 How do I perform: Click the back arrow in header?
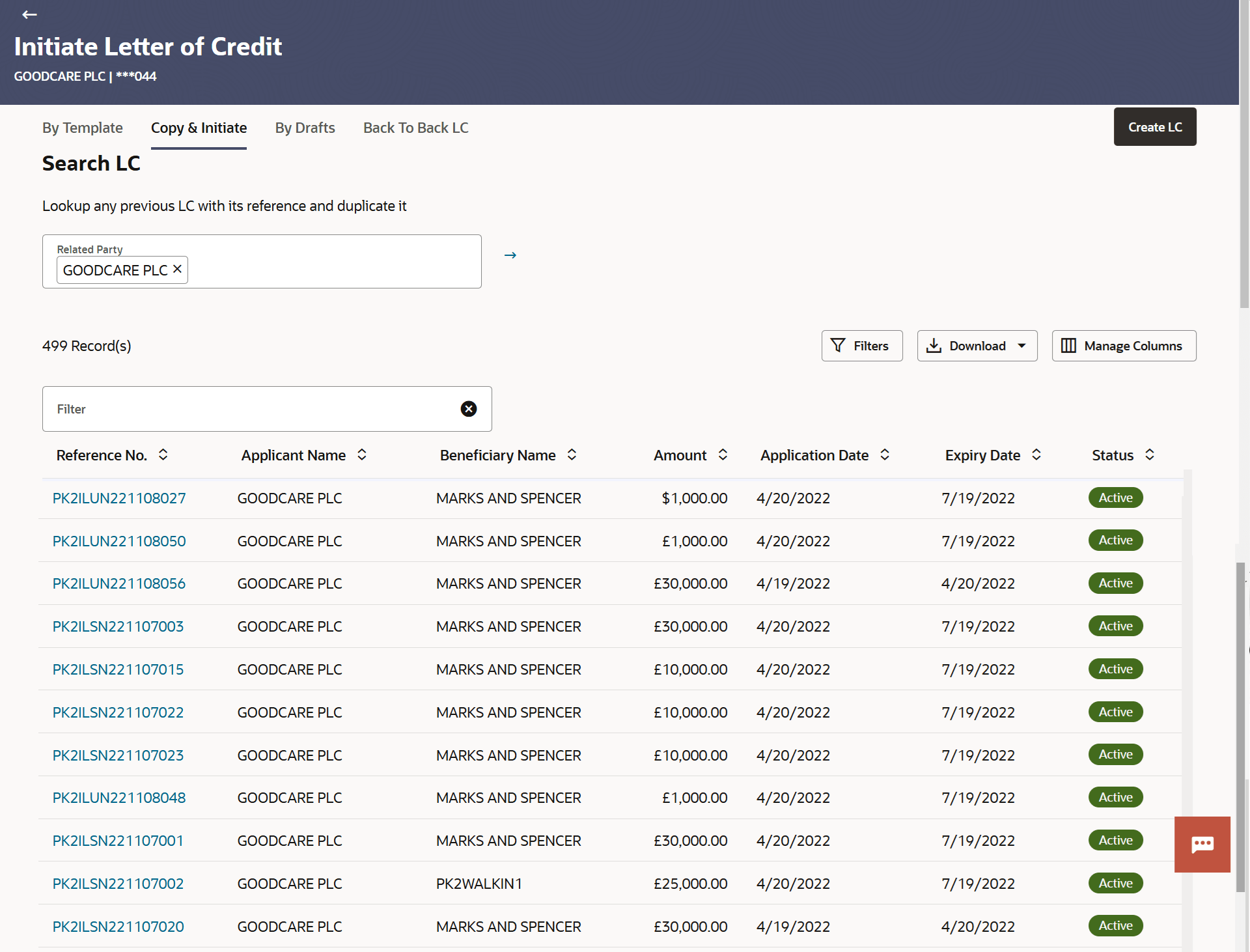click(29, 14)
